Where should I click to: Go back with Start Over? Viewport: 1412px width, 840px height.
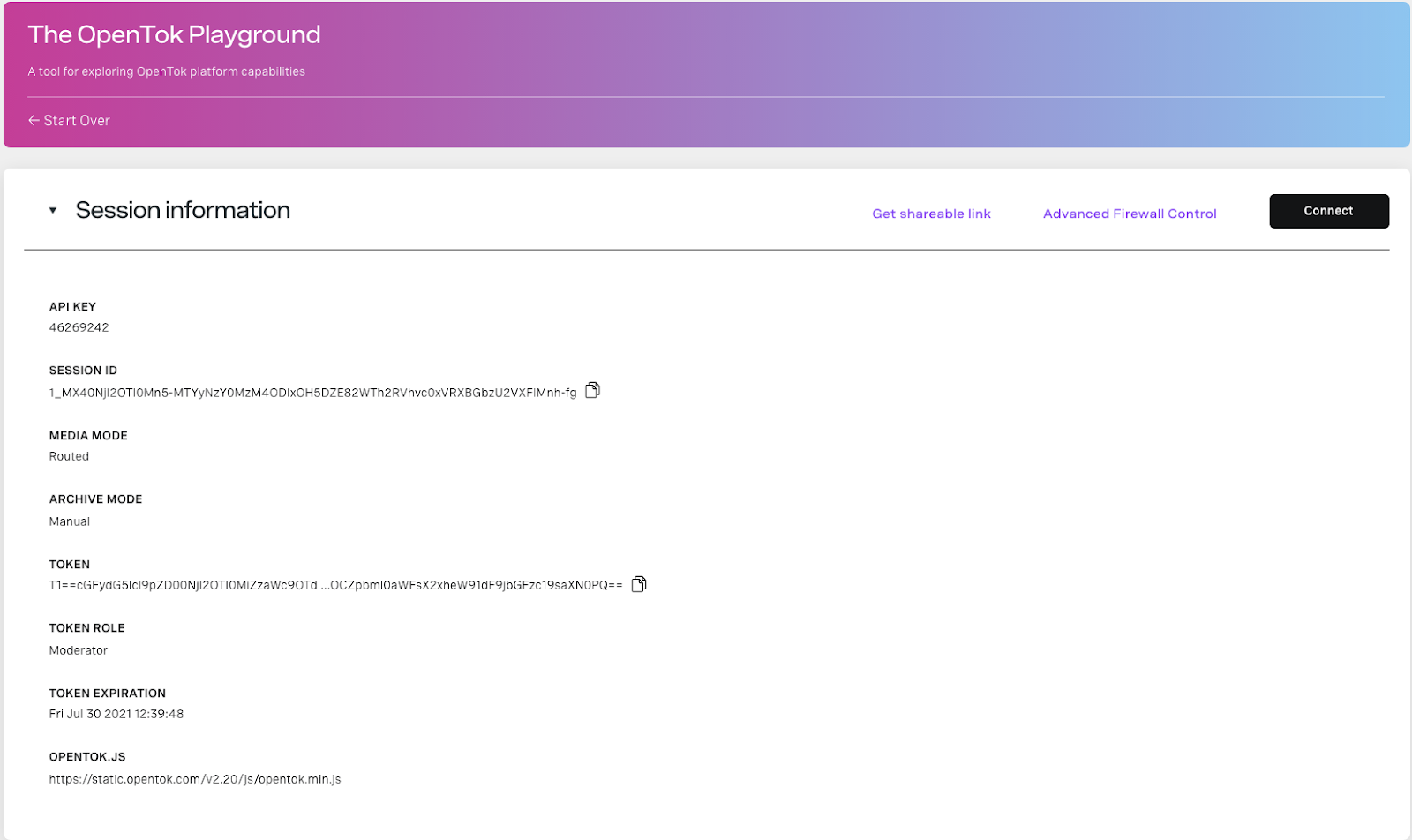pos(69,121)
